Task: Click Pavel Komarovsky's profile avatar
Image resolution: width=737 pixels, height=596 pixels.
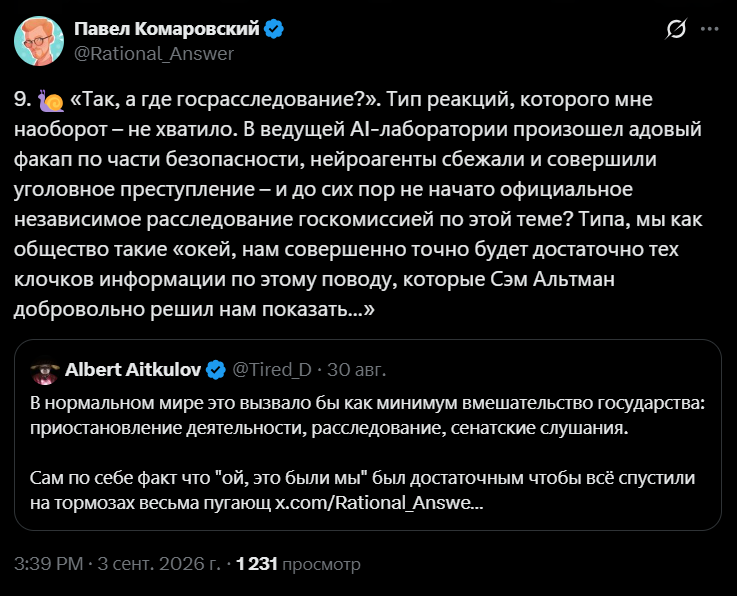Action: click(39, 41)
